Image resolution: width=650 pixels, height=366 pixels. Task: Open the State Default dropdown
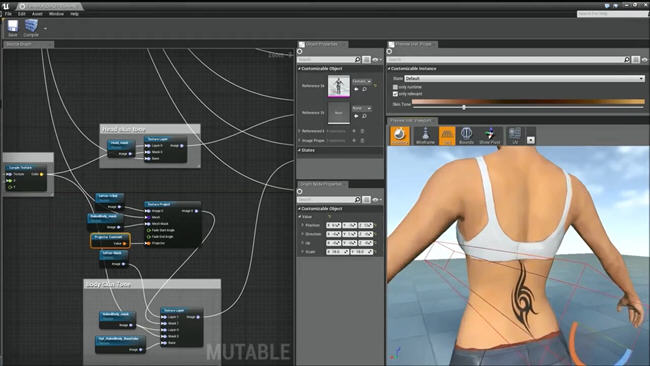point(524,78)
